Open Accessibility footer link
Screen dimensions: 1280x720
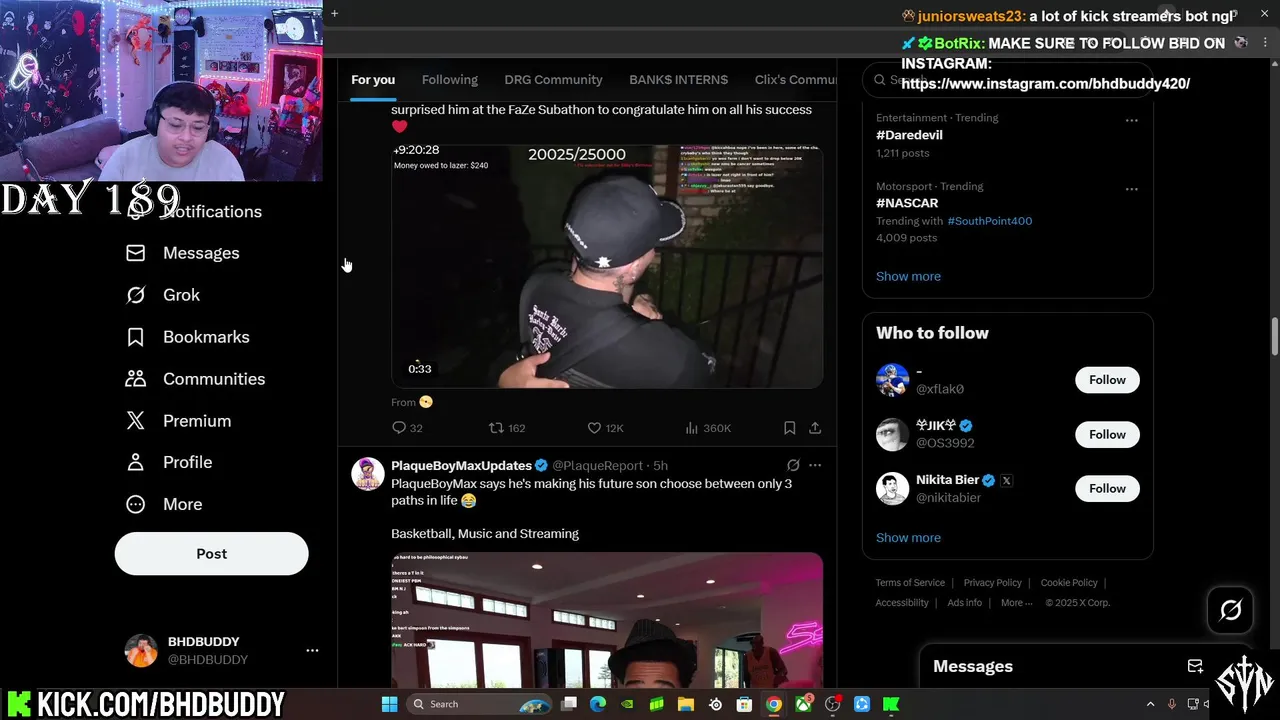[x=902, y=603]
